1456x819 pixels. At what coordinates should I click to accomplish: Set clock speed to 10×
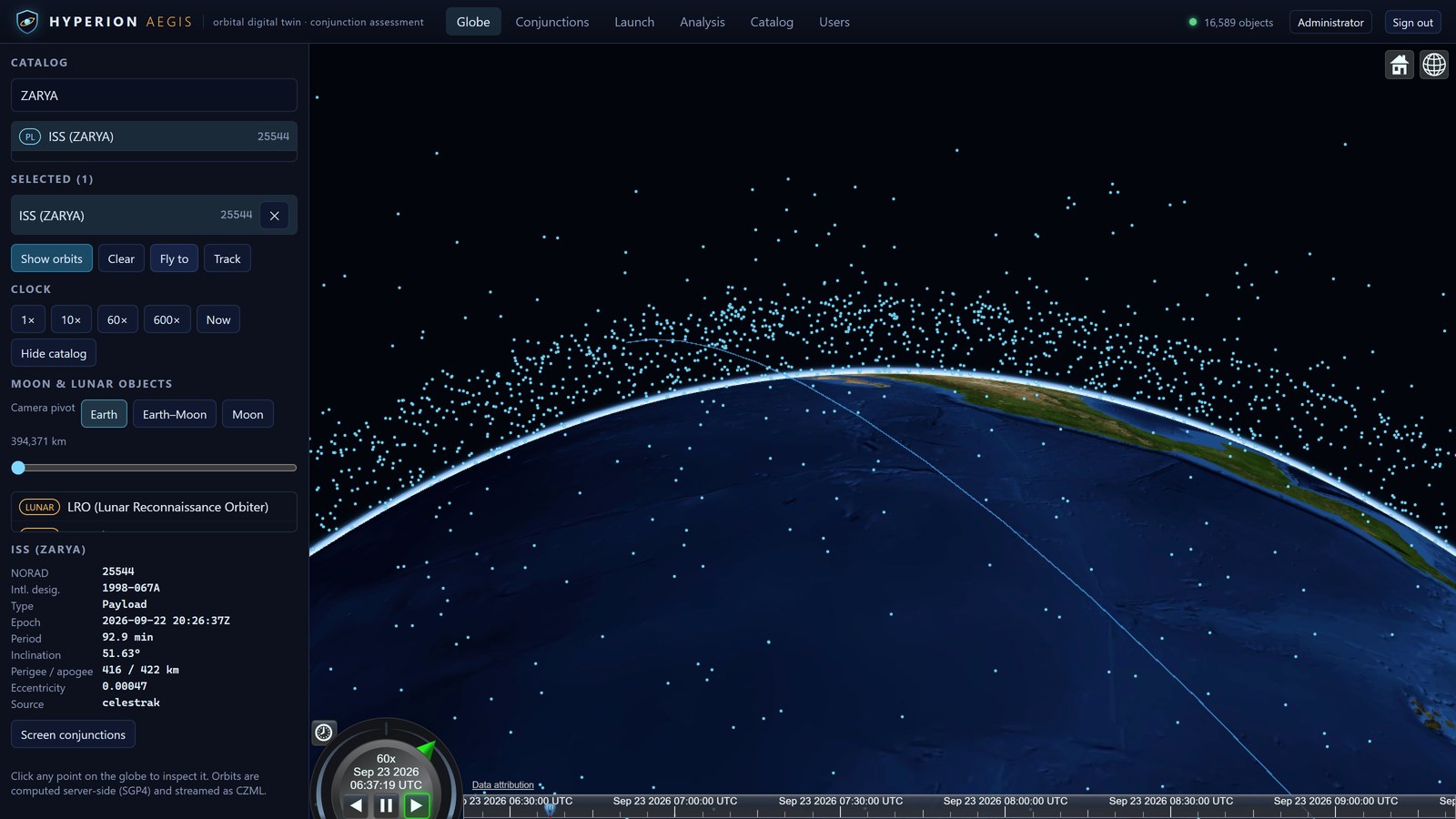71,319
